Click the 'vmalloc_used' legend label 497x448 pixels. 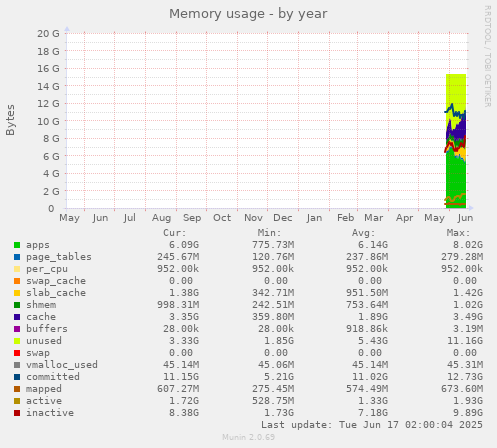[x=62, y=365]
